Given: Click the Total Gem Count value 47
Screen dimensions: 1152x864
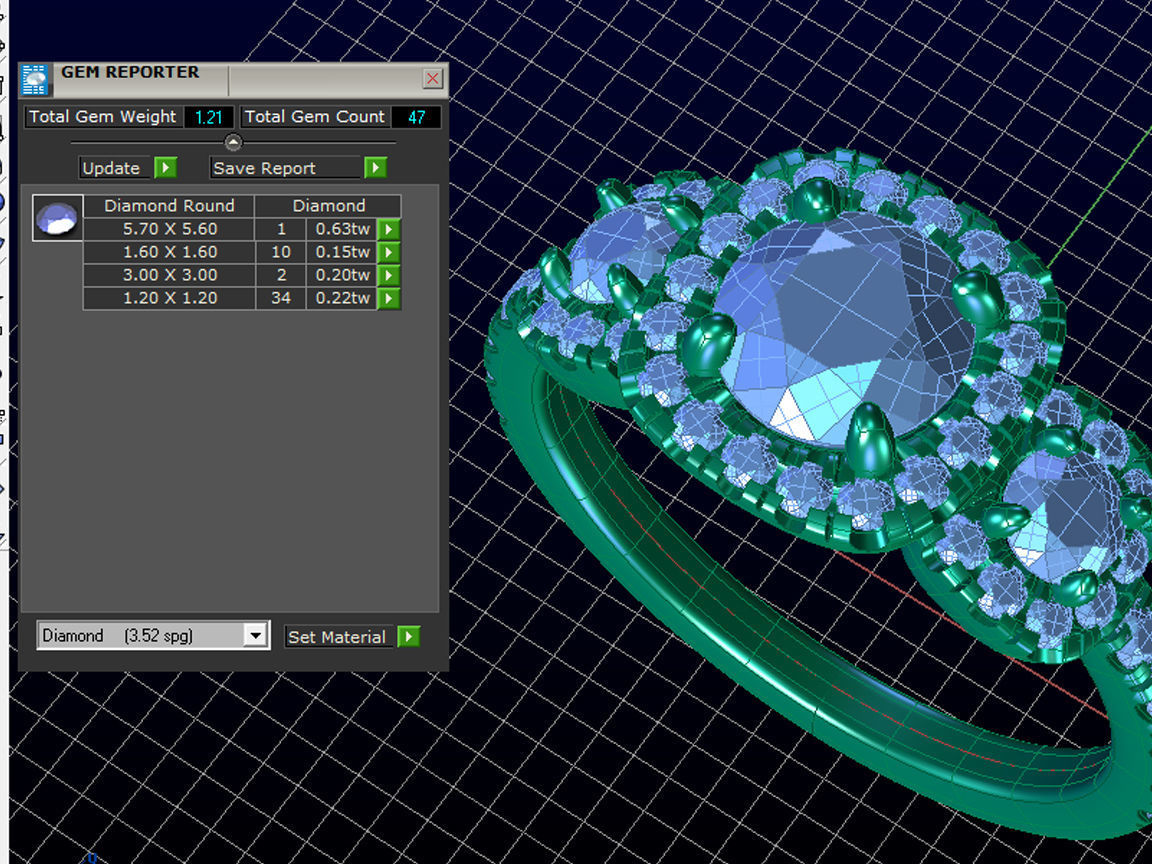Looking at the screenshot, I should [x=416, y=118].
